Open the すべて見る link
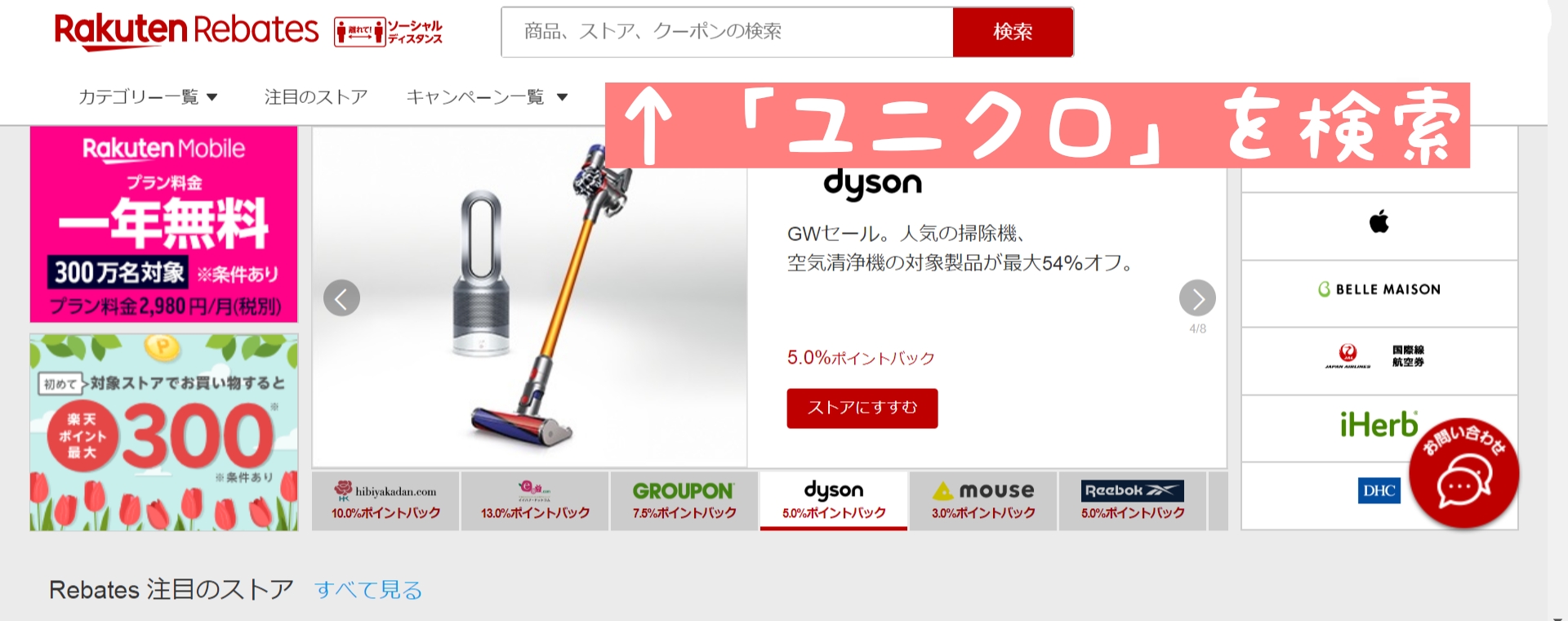The height and width of the screenshot is (621, 1568). (368, 590)
